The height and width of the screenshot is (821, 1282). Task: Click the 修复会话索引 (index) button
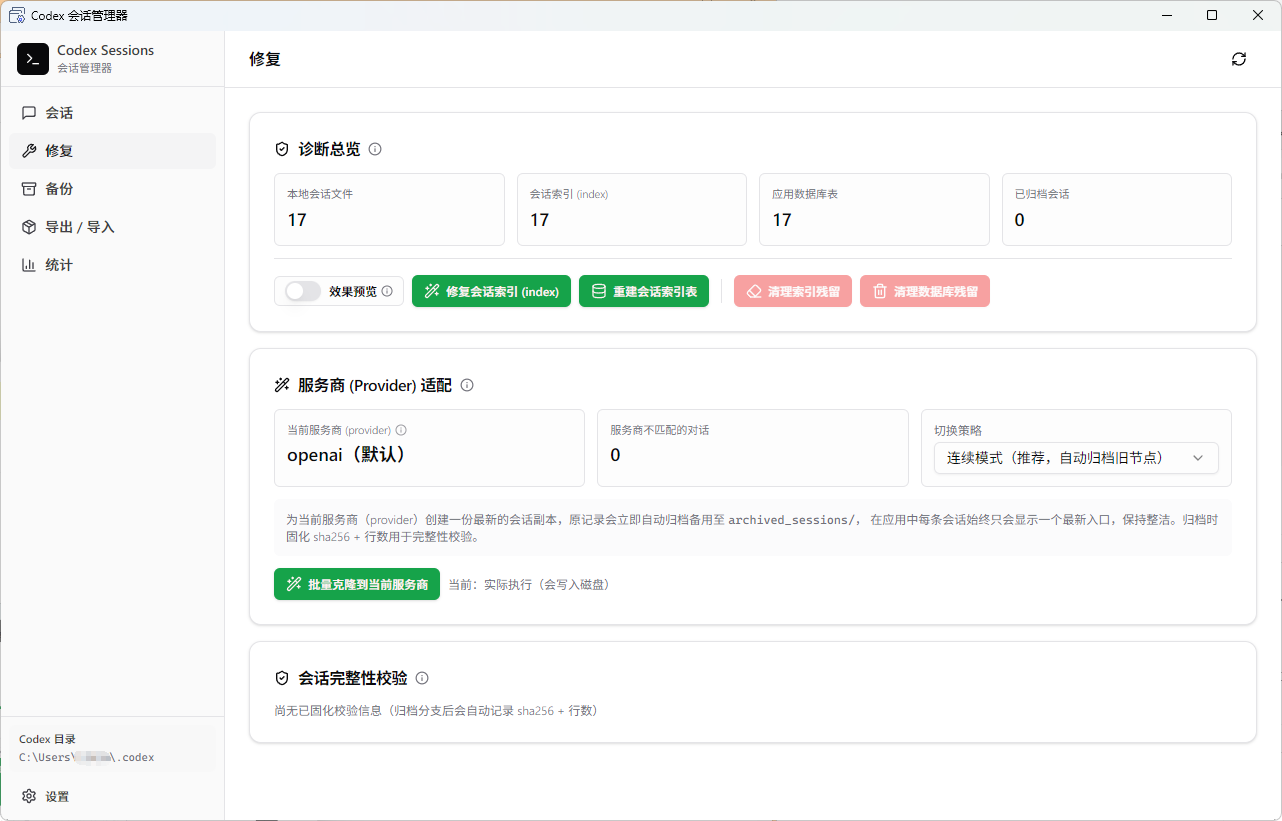pos(491,291)
